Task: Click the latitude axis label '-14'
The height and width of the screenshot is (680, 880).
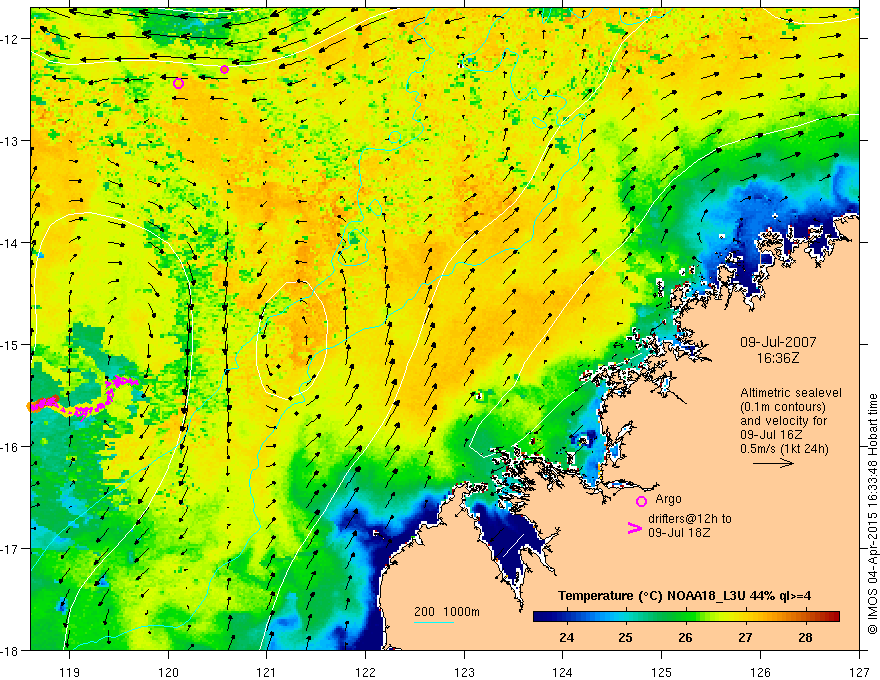Action: (x=10, y=243)
